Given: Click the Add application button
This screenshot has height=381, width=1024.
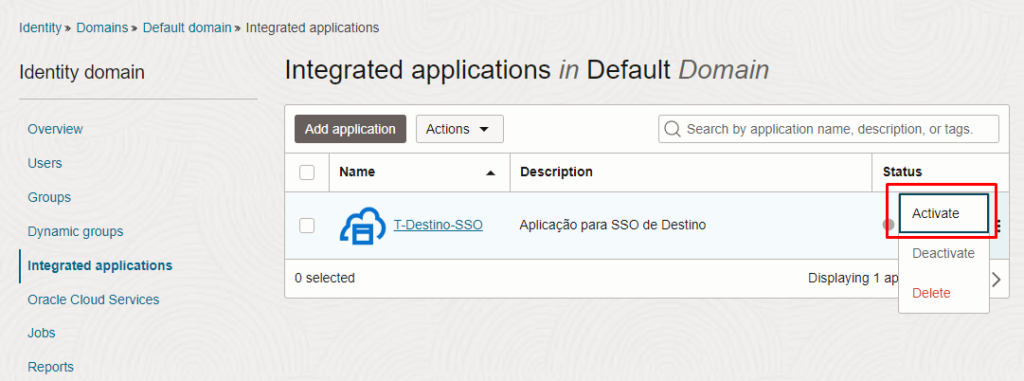Looking at the screenshot, I should 350,129.
